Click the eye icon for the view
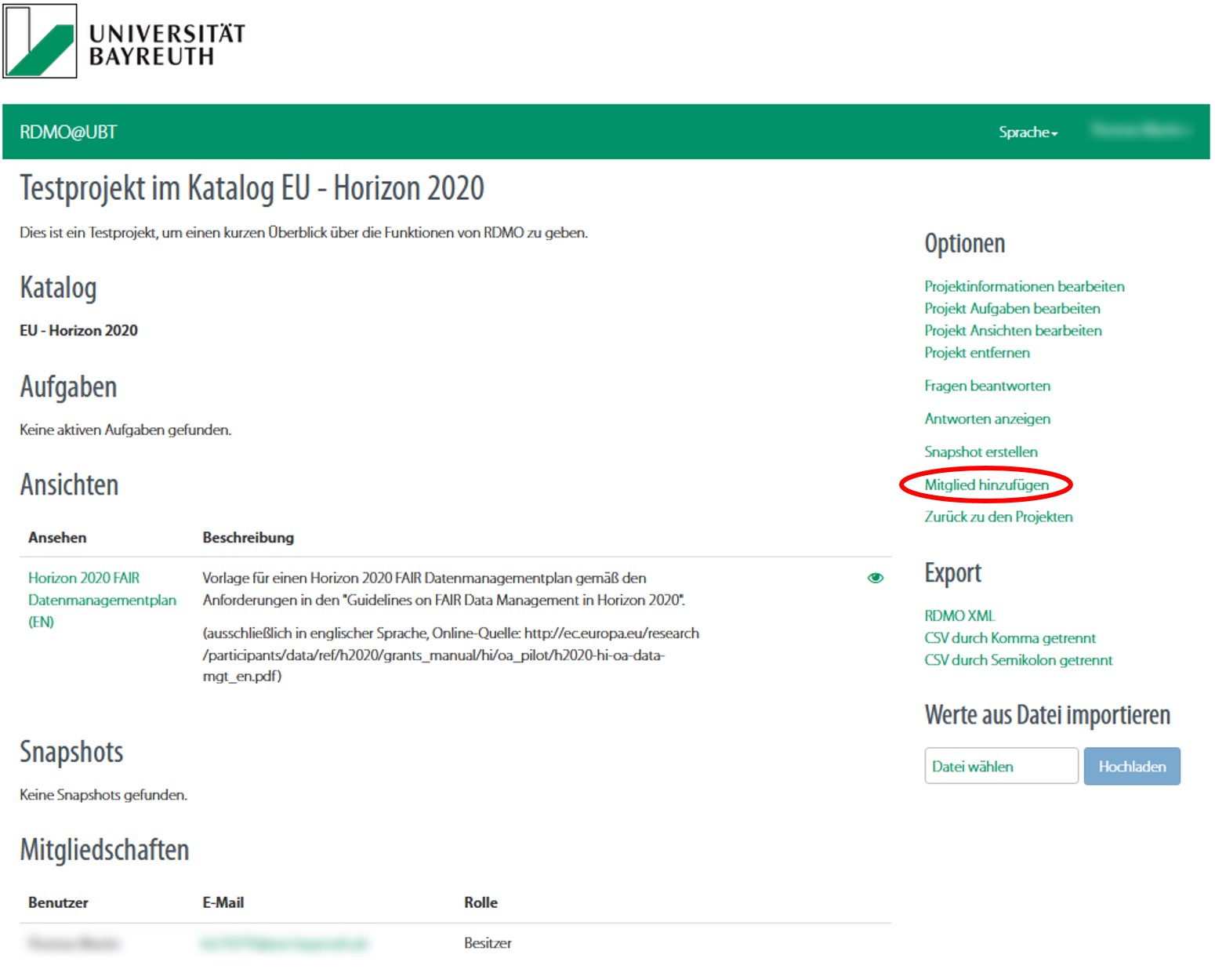1215x980 pixels. tap(876, 578)
